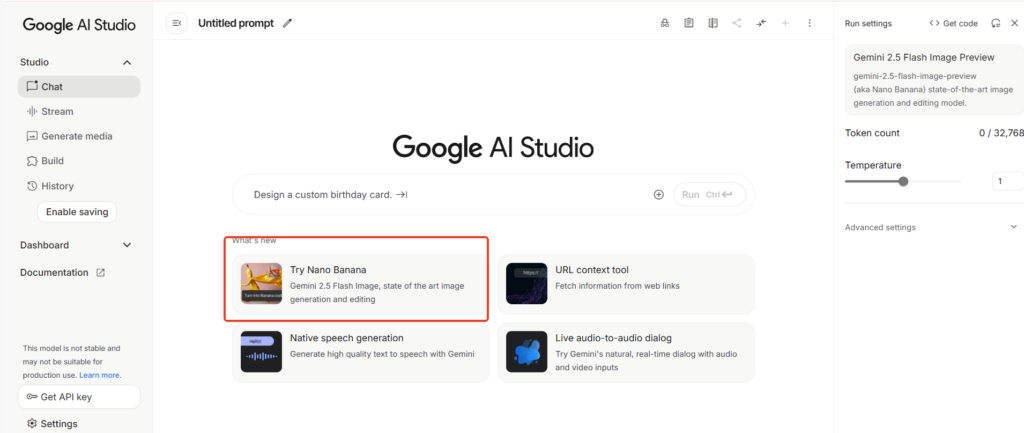Close the Run settings panel
Screen dimensions: 1024x433
point(1014,23)
